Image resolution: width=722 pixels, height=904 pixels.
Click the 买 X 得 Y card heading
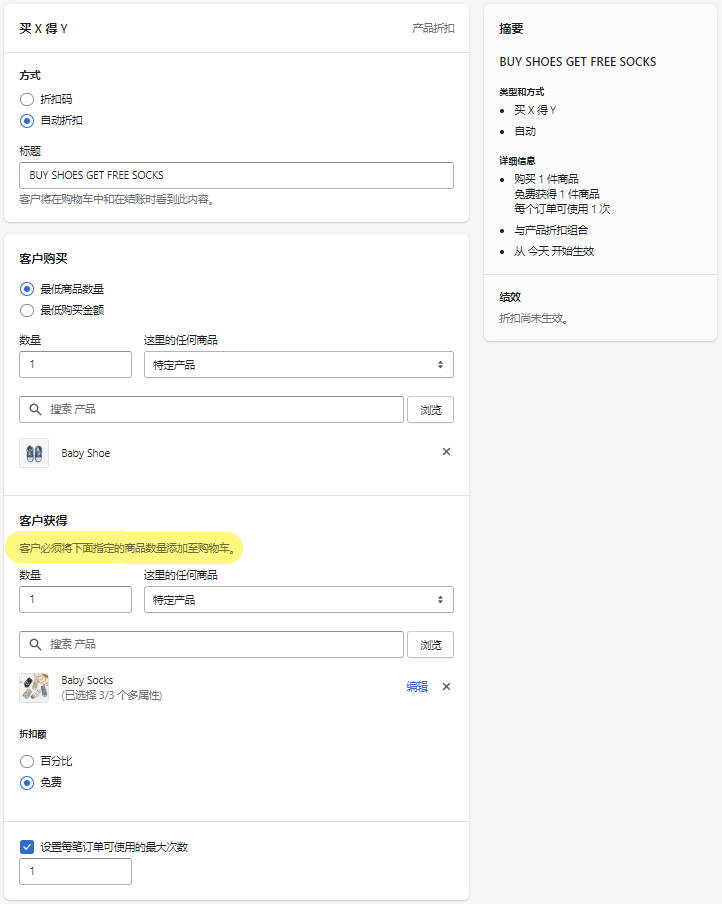43,28
